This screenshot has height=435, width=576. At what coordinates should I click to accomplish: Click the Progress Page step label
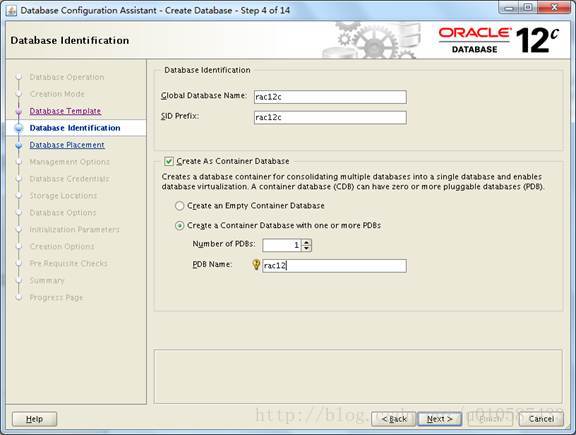(56, 298)
